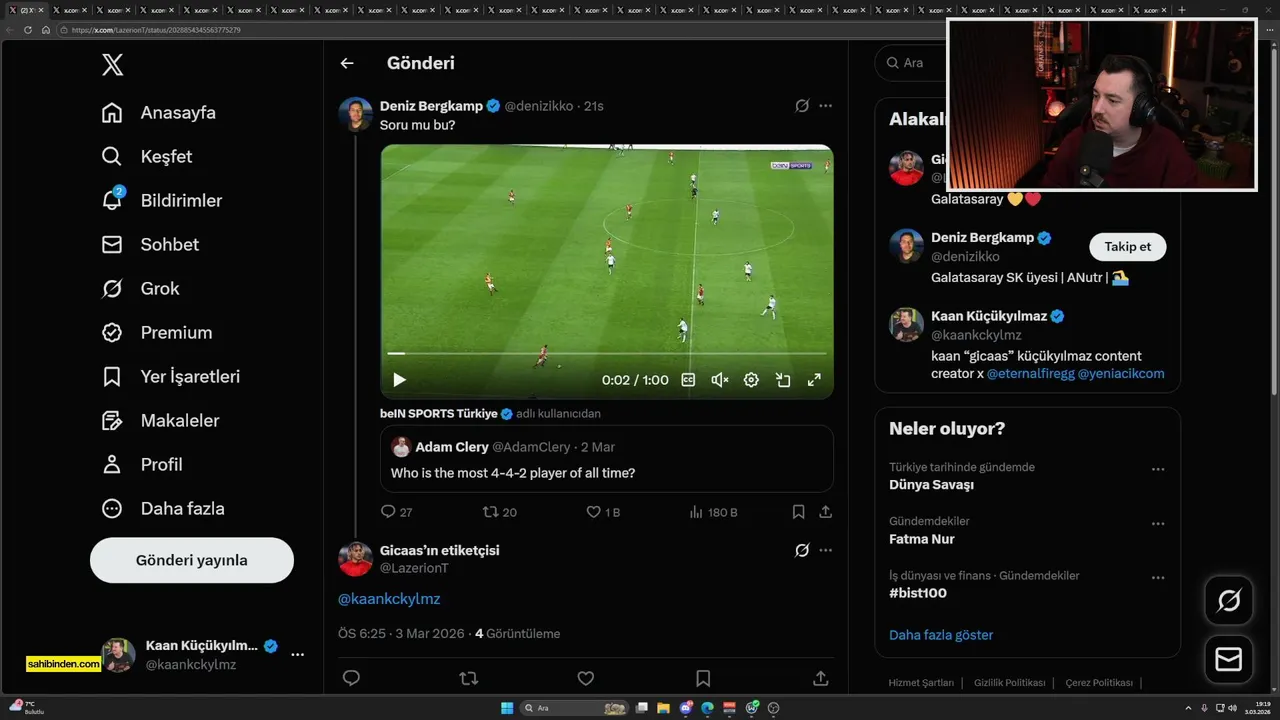Open #bist100 trend options

coord(1158,577)
